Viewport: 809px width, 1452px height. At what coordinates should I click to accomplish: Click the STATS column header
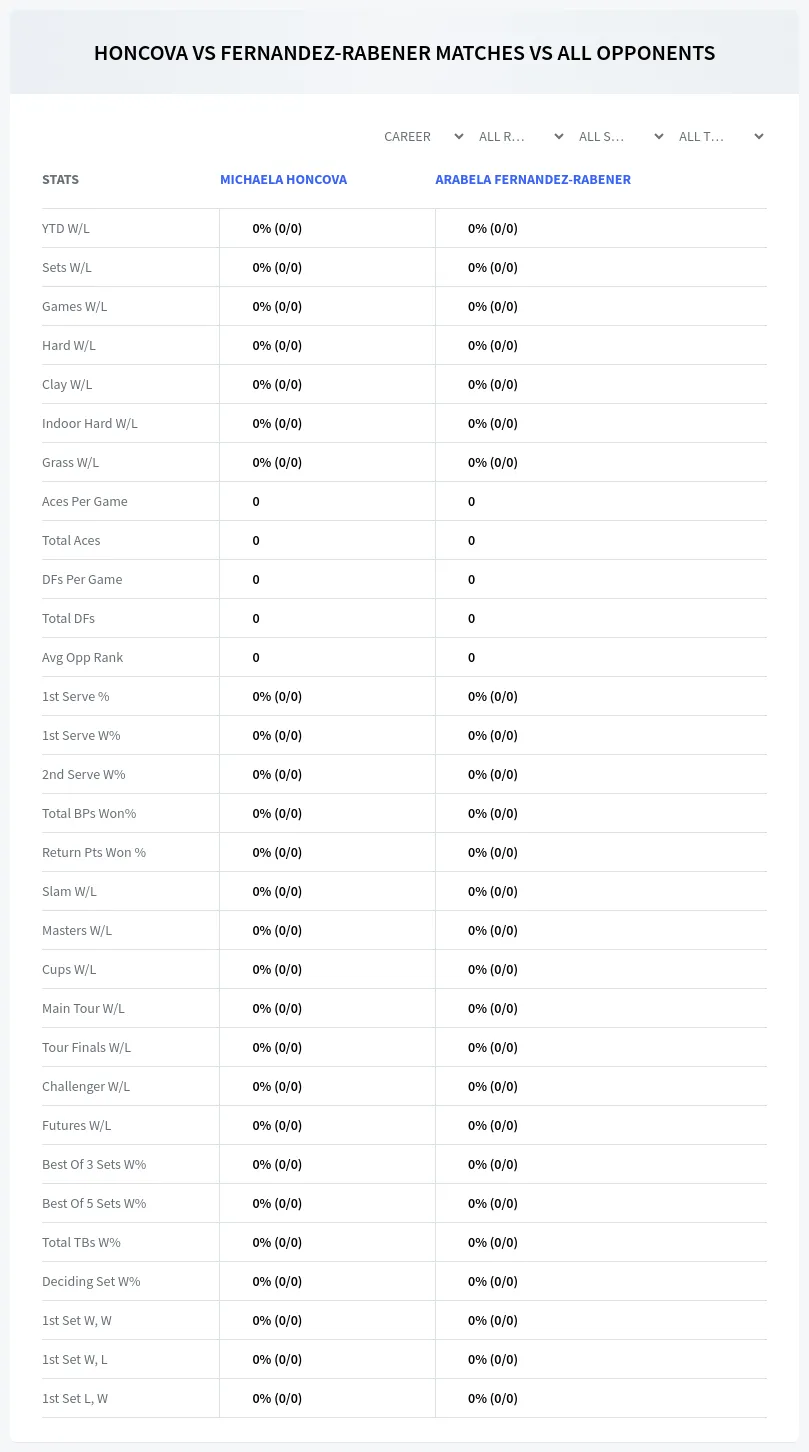click(60, 180)
